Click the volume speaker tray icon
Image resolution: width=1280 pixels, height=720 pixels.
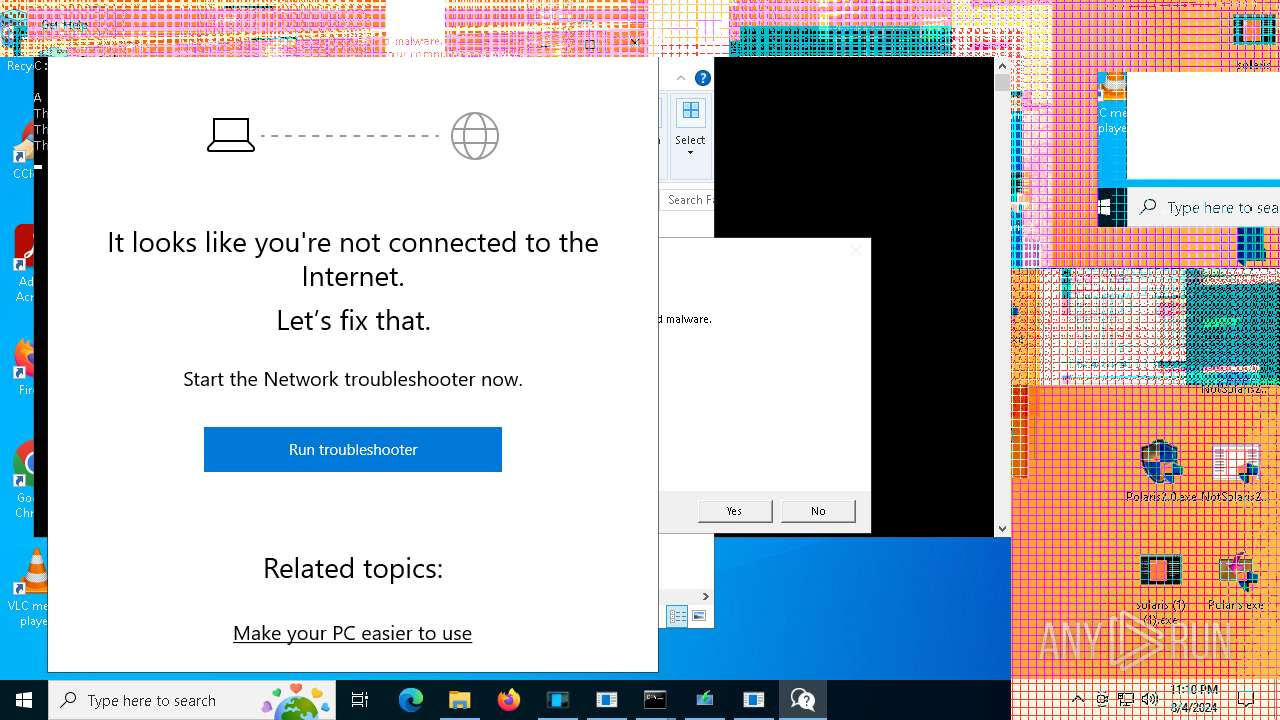1150,700
